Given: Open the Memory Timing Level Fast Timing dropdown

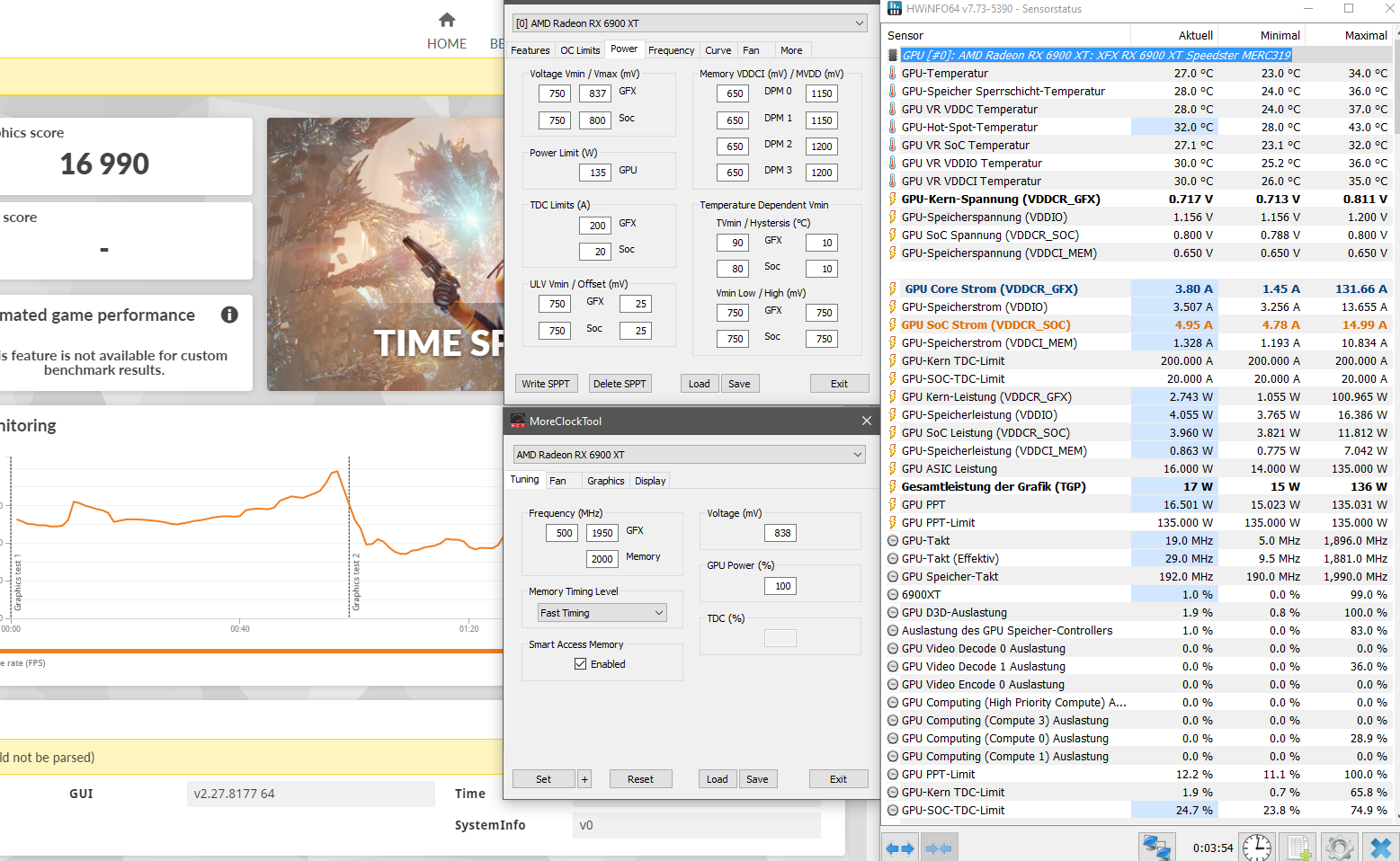Looking at the screenshot, I should coord(602,613).
